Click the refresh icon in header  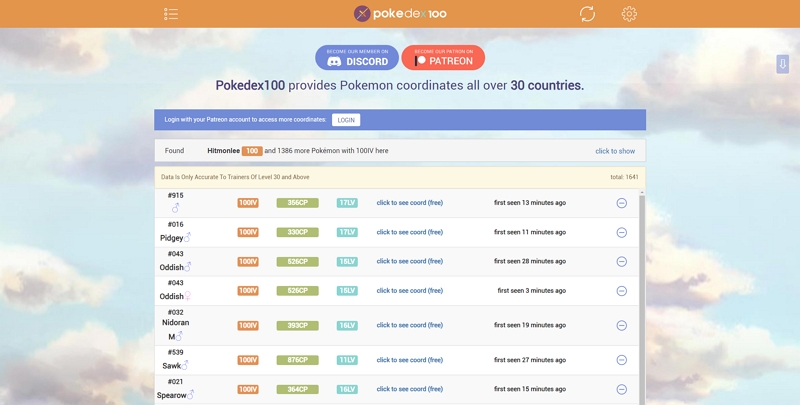[587, 14]
